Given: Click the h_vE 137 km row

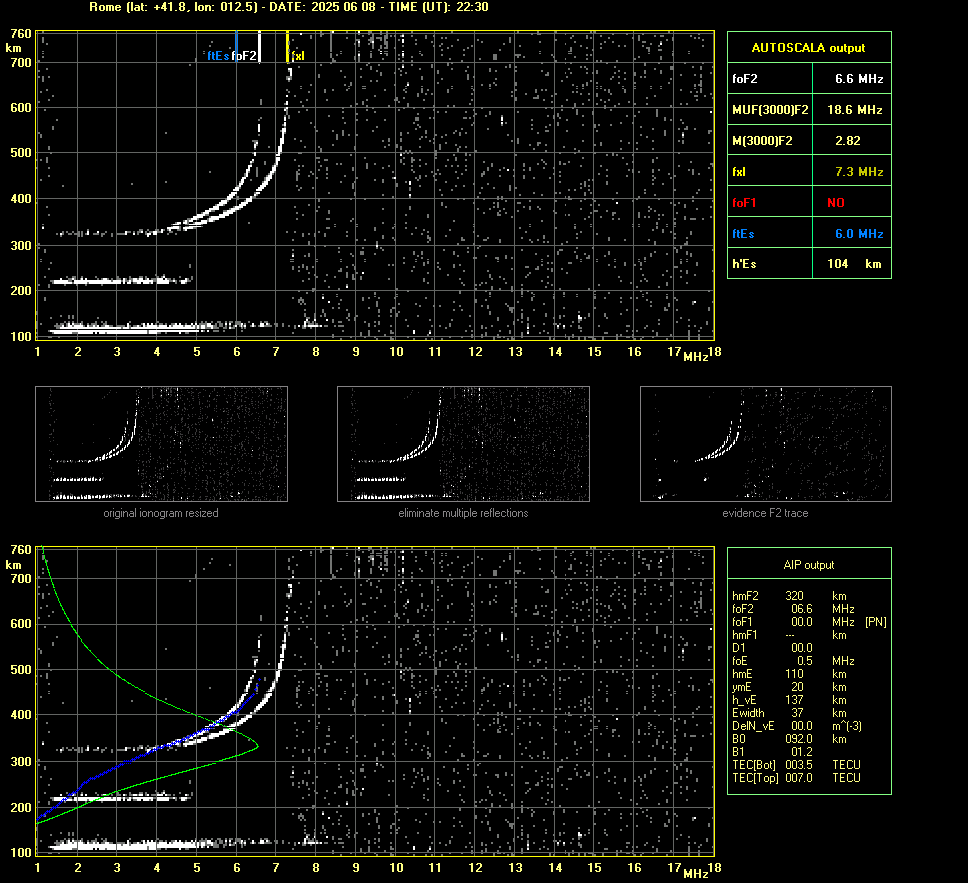Looking at the screenshot, I should pos(789,700).
